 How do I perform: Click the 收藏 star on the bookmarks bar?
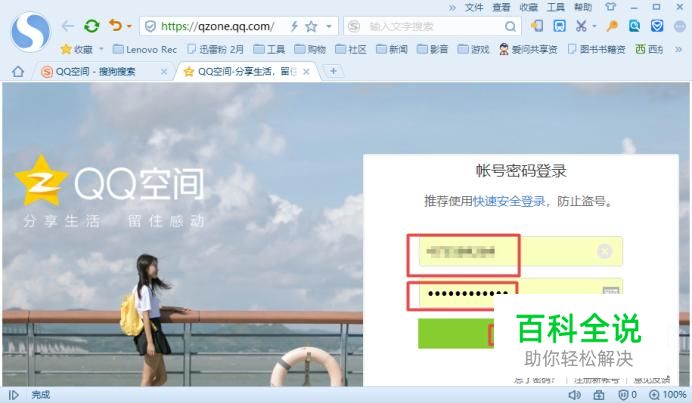pyautogui.click(x=77, y=49)
